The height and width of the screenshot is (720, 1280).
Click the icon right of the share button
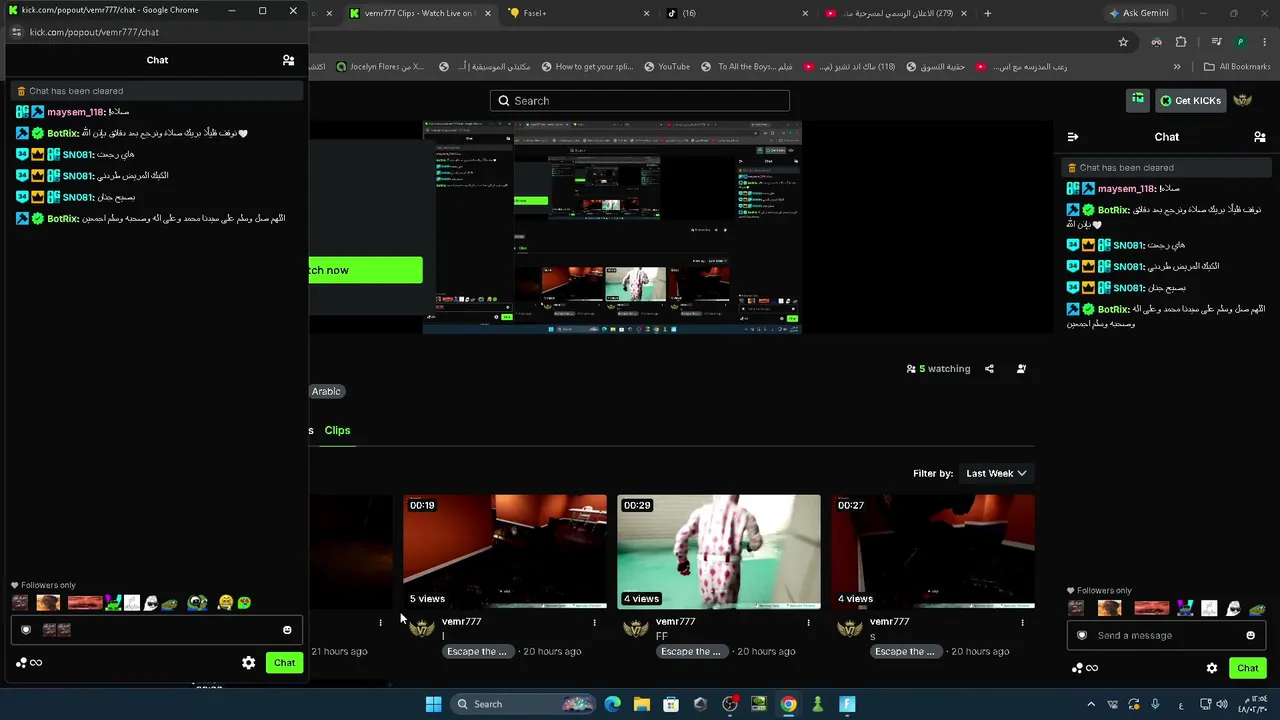tap(1021, 369)
